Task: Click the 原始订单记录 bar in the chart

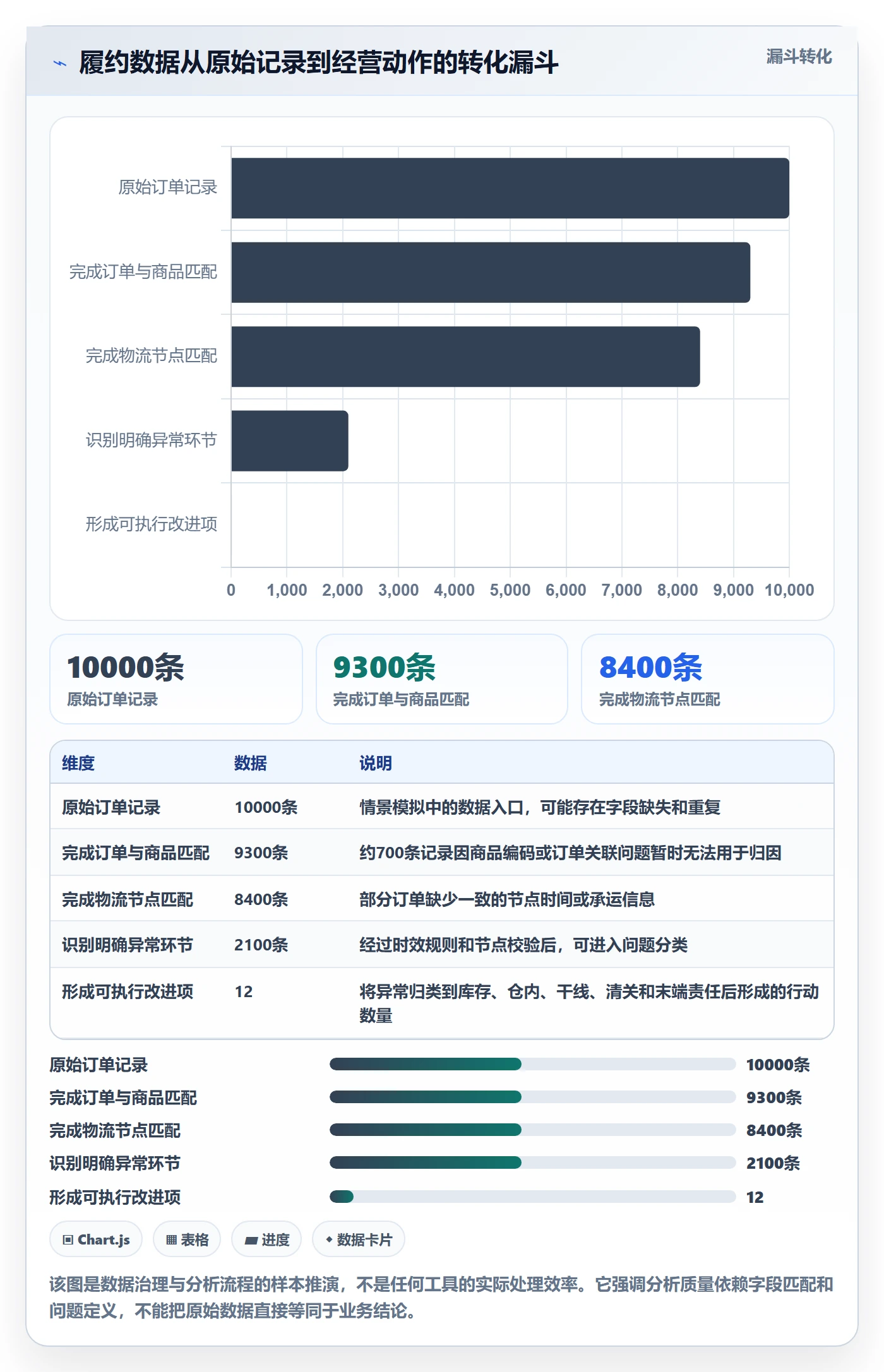Action: point(510,188)
